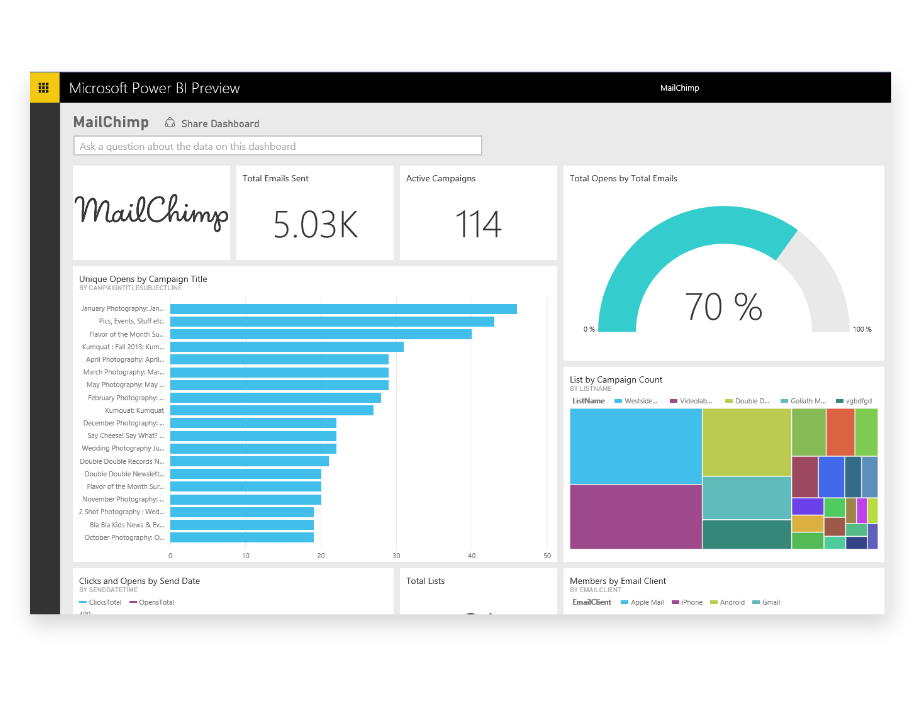Viewport: 922px width, 706px height.
Task: Select the February Photography bar
Action: 276,398
